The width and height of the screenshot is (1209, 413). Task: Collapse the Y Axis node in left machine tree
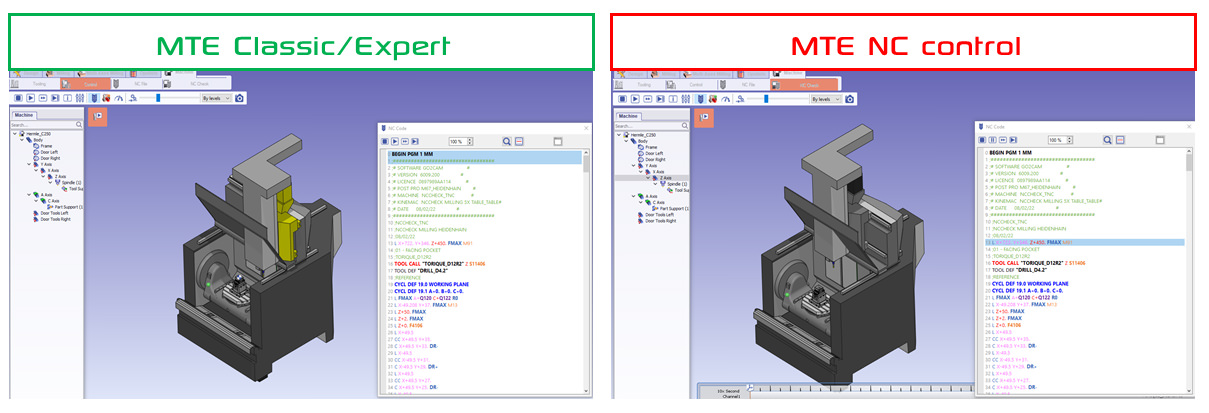click(29, 165)
